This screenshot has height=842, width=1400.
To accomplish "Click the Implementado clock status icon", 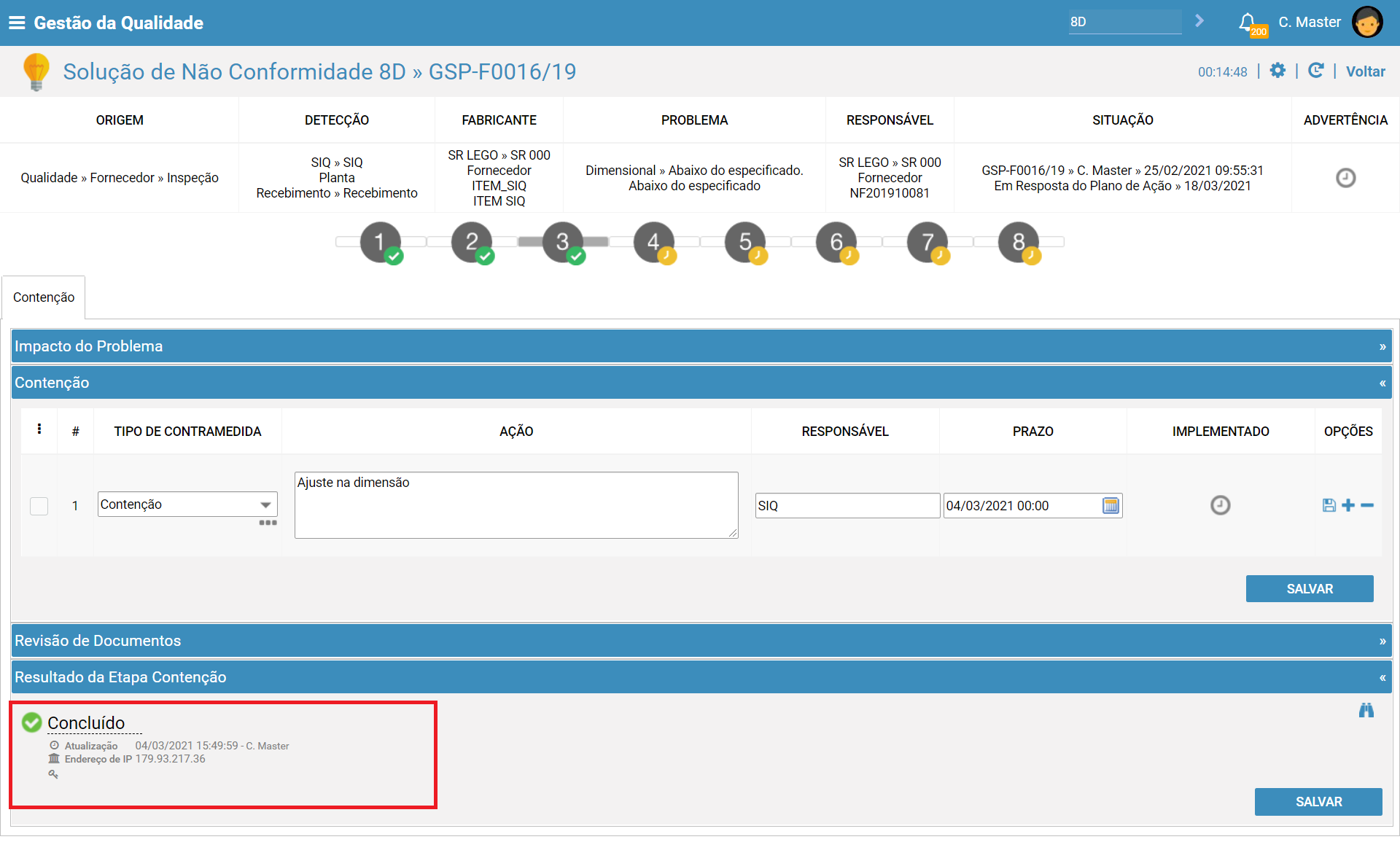I will (1220, 505).
